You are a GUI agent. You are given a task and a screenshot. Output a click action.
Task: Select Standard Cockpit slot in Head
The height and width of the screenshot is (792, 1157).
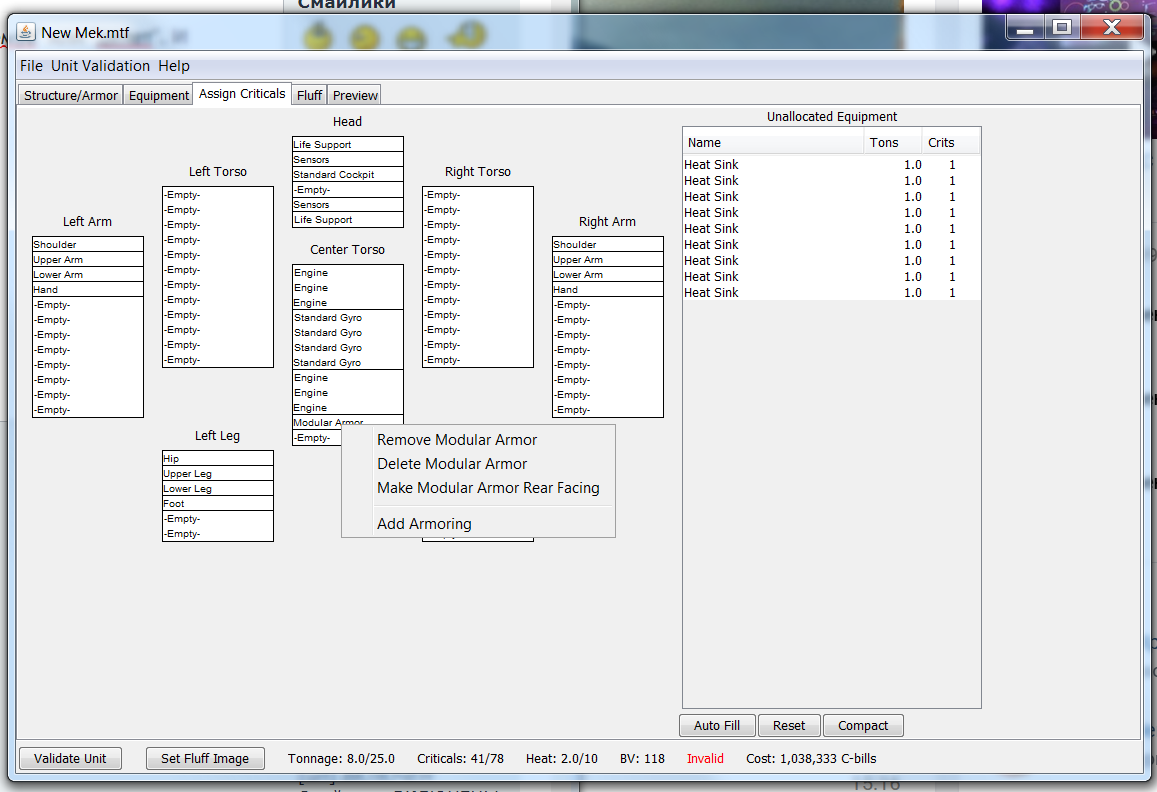click(347, 175)
